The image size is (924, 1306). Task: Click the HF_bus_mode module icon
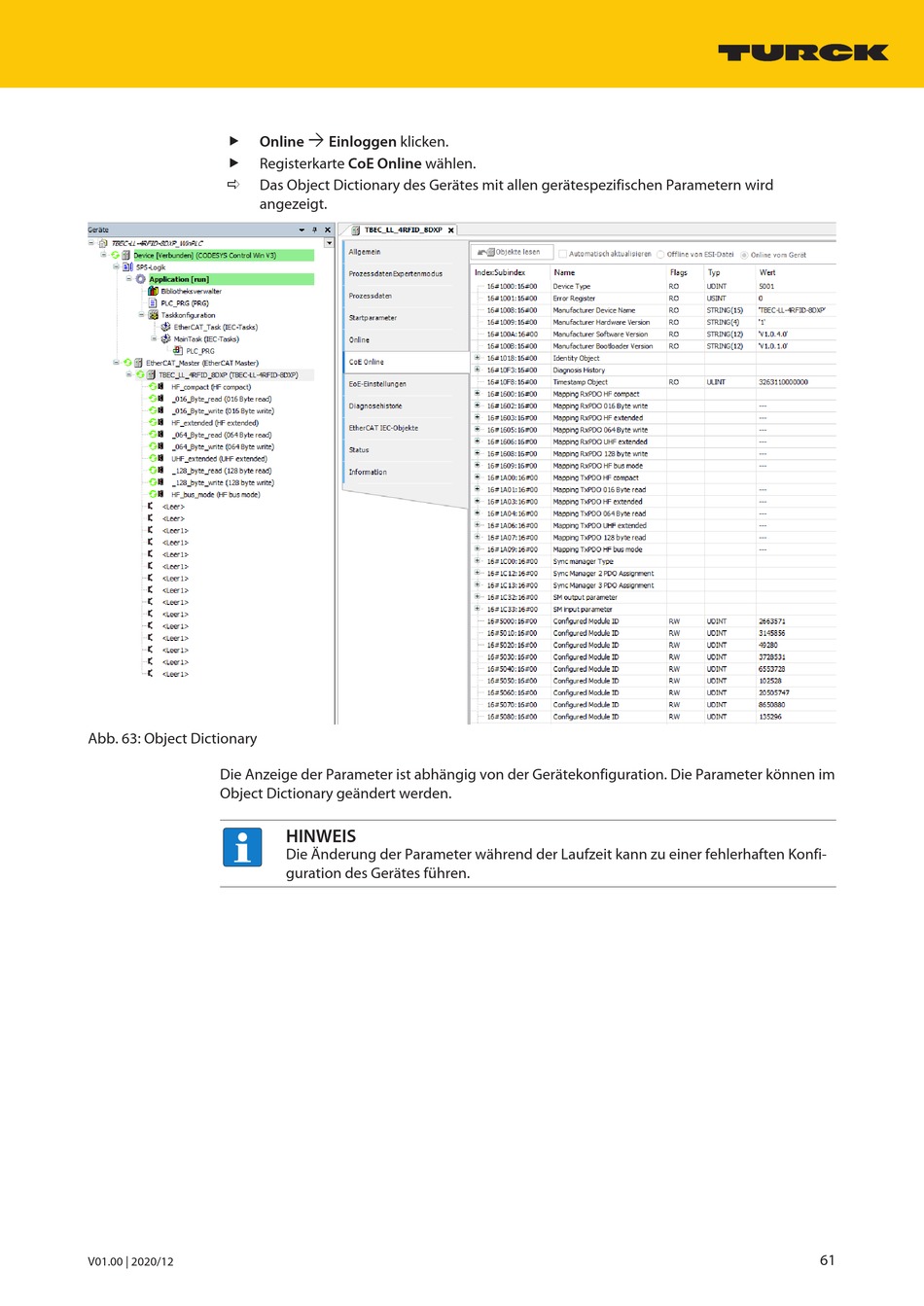(x=160, y=495)
